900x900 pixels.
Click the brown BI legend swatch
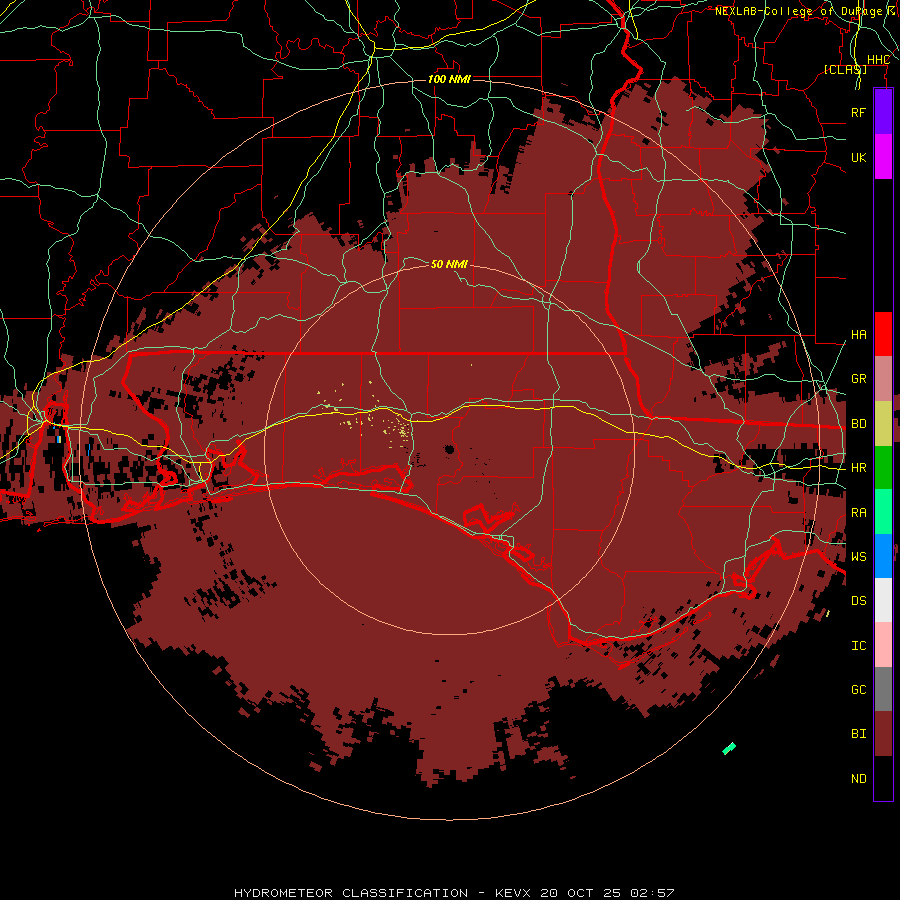click(883, 734)
